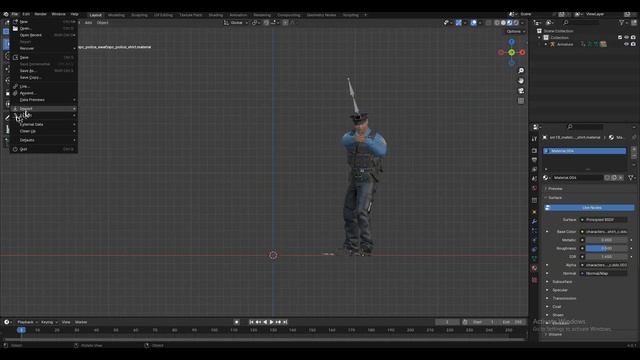Open the Surface Principled BSDF dropdown
The height and width of the screenshot is (360, 640).
point(604,220)
